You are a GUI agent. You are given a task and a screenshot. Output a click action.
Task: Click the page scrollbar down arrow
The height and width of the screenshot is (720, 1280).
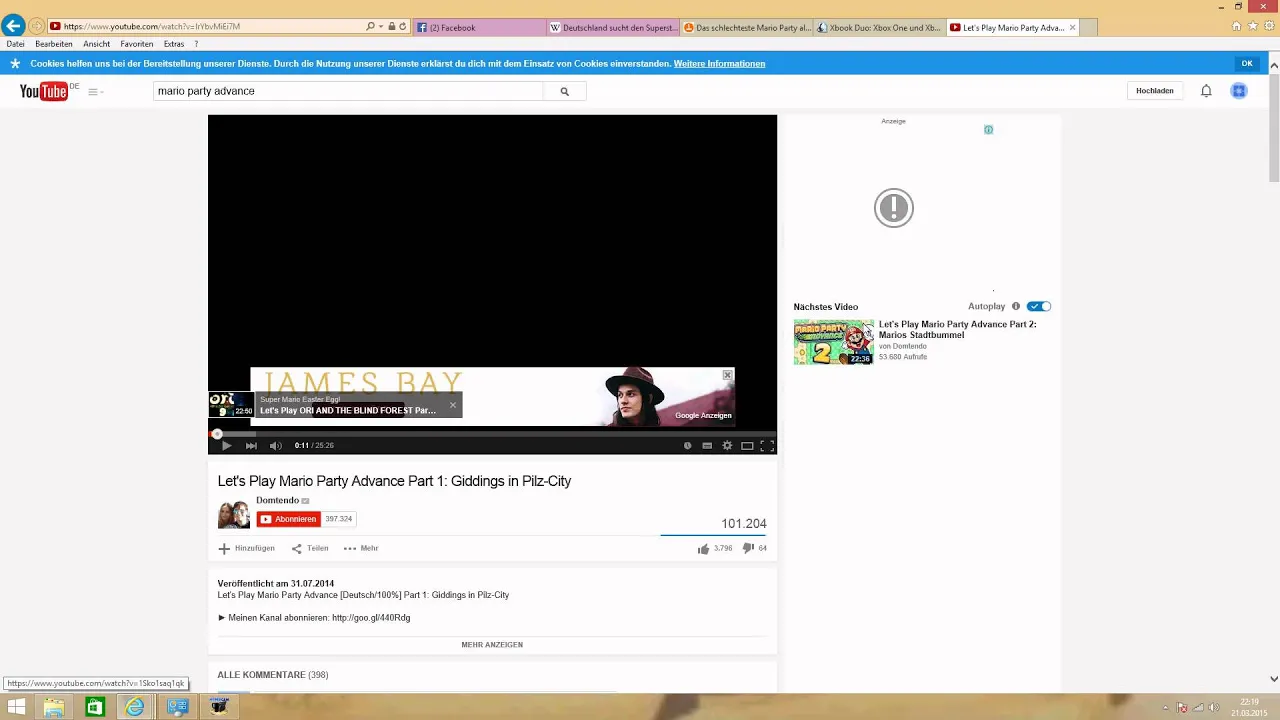pos(1273,679)
